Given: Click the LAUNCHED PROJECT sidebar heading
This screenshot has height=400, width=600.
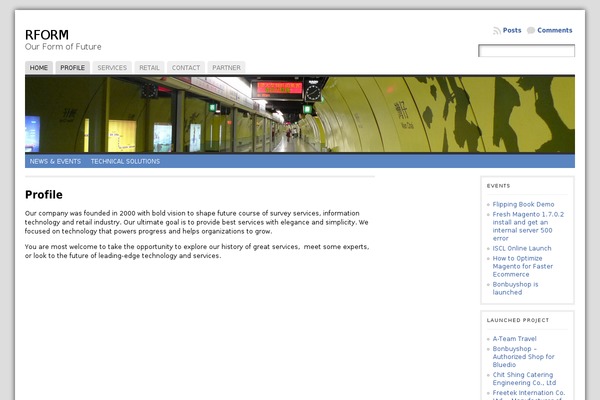Looking at the screenshot, I should 518,320.
